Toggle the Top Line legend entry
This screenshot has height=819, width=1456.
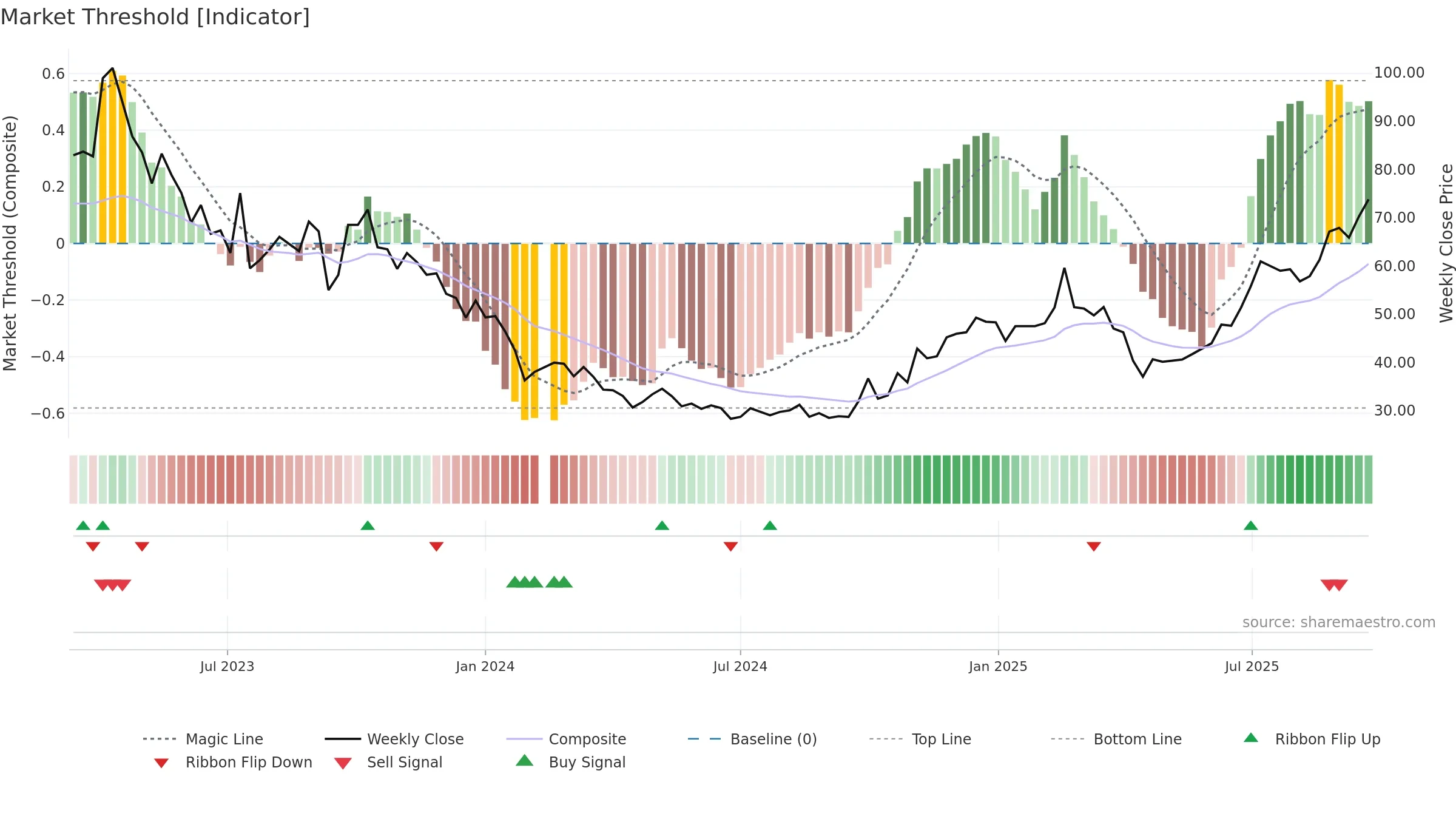point(920,739)
